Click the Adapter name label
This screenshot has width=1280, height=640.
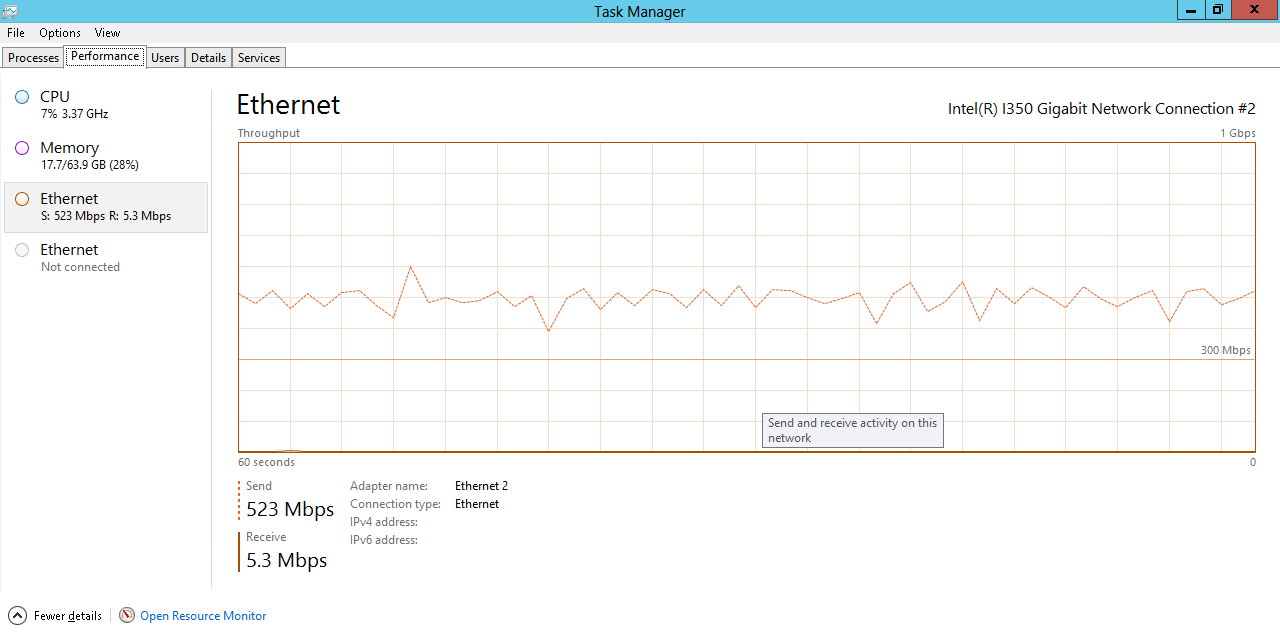389,486
